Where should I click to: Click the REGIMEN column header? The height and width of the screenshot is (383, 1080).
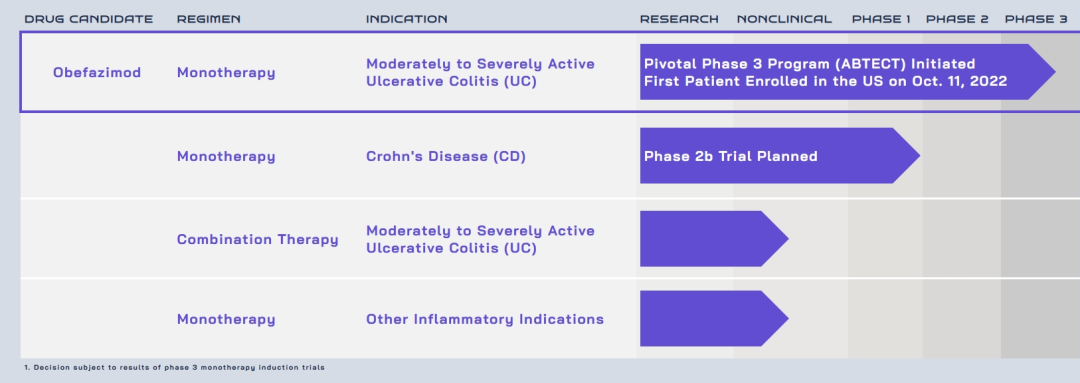click(209, 19)
